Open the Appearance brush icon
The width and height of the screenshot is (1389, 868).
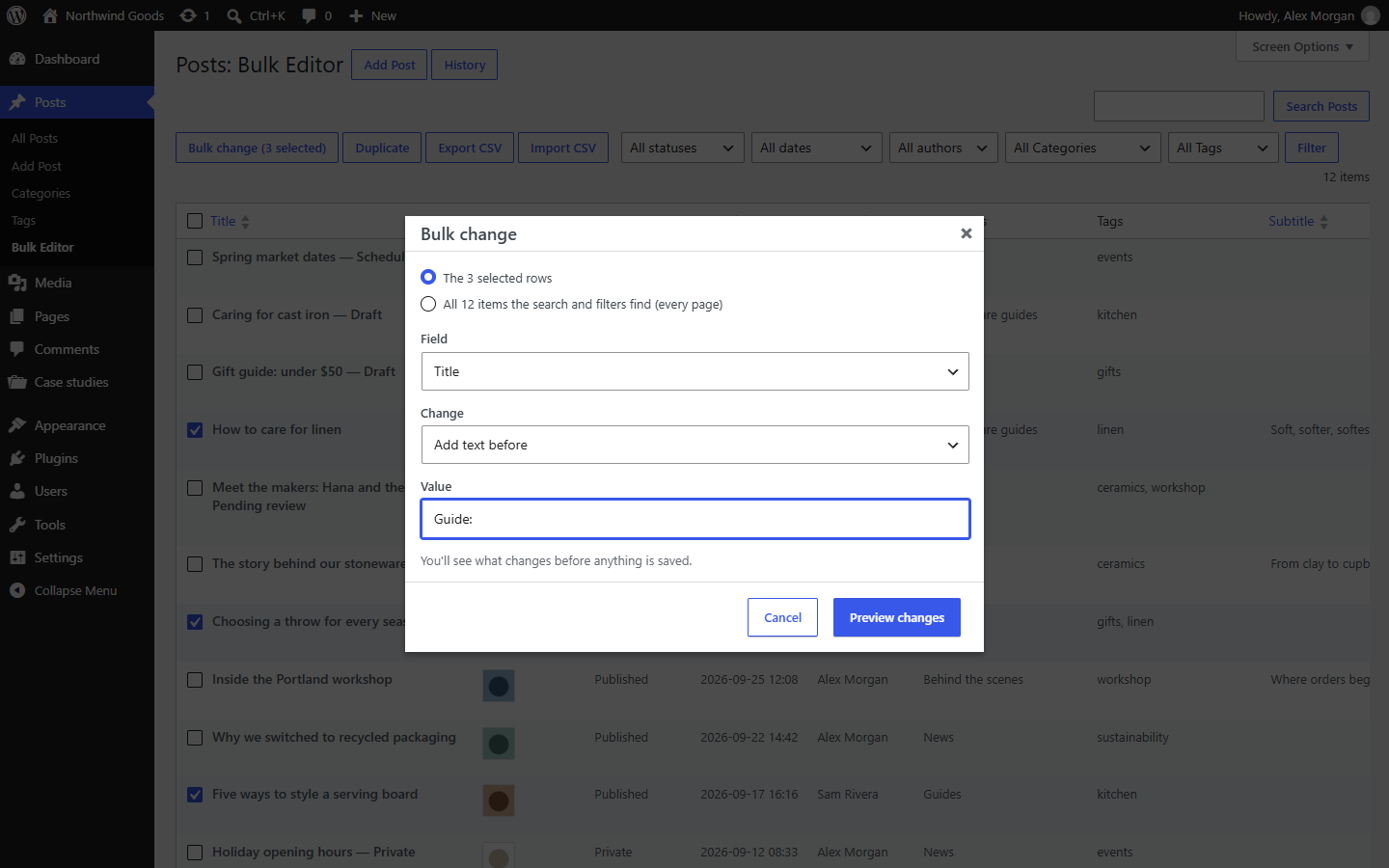(x=17, y=425)
